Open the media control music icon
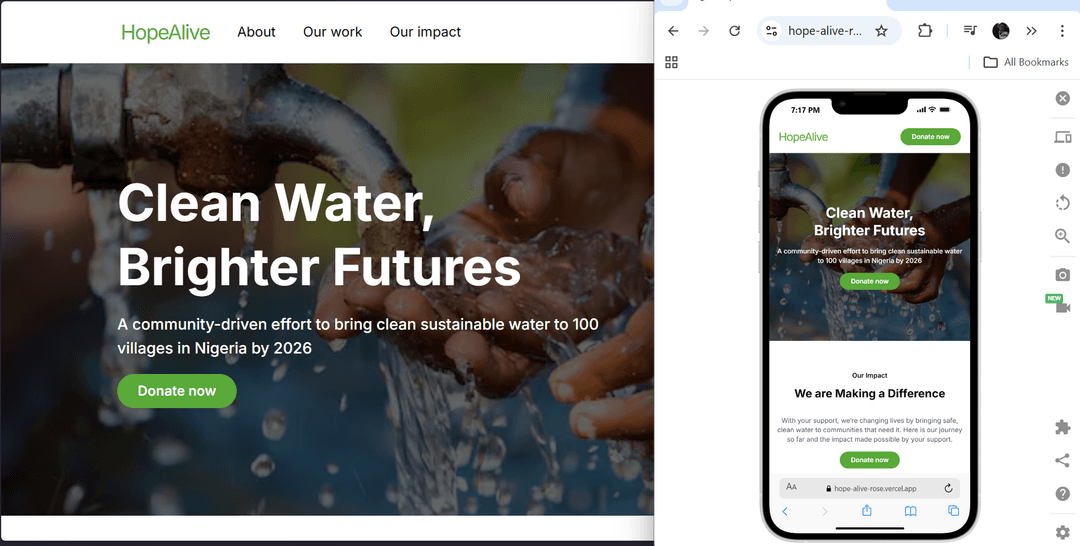1080x546 pixels. (x=970, y=31)
